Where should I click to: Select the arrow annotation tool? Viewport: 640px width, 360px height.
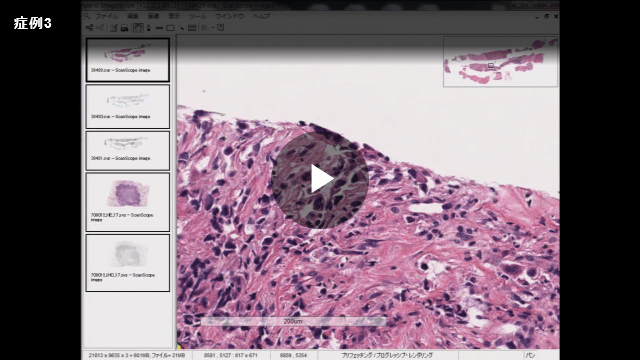point(181,28)
